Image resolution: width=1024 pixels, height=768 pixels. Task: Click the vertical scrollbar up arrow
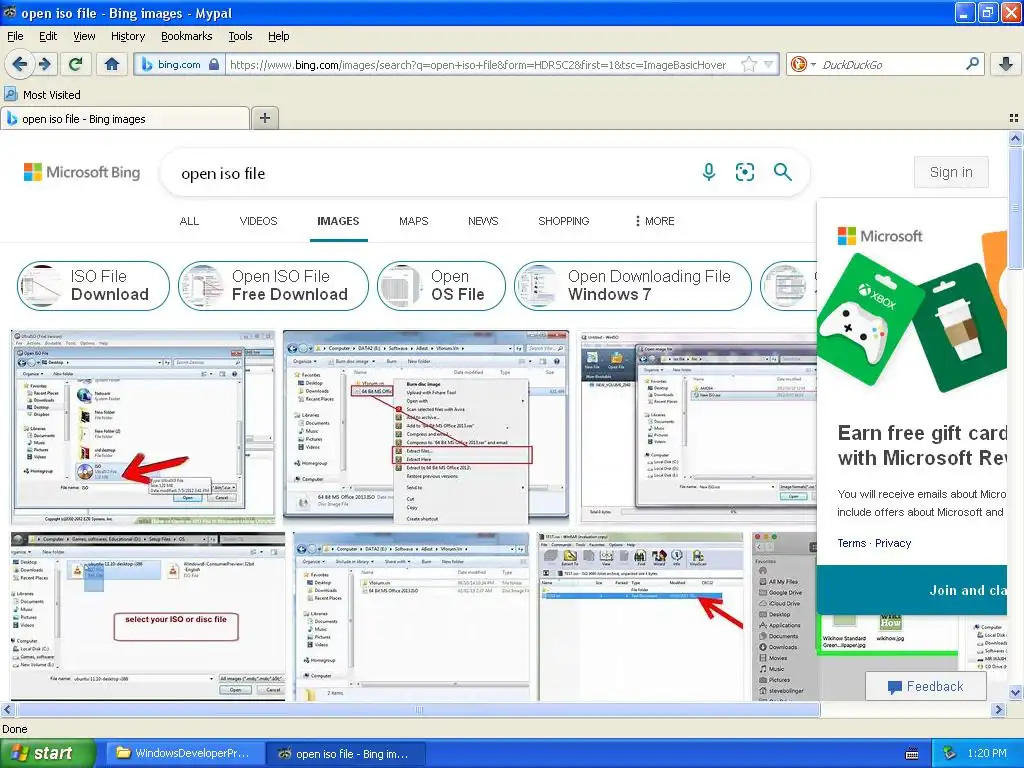point(1015,138)
